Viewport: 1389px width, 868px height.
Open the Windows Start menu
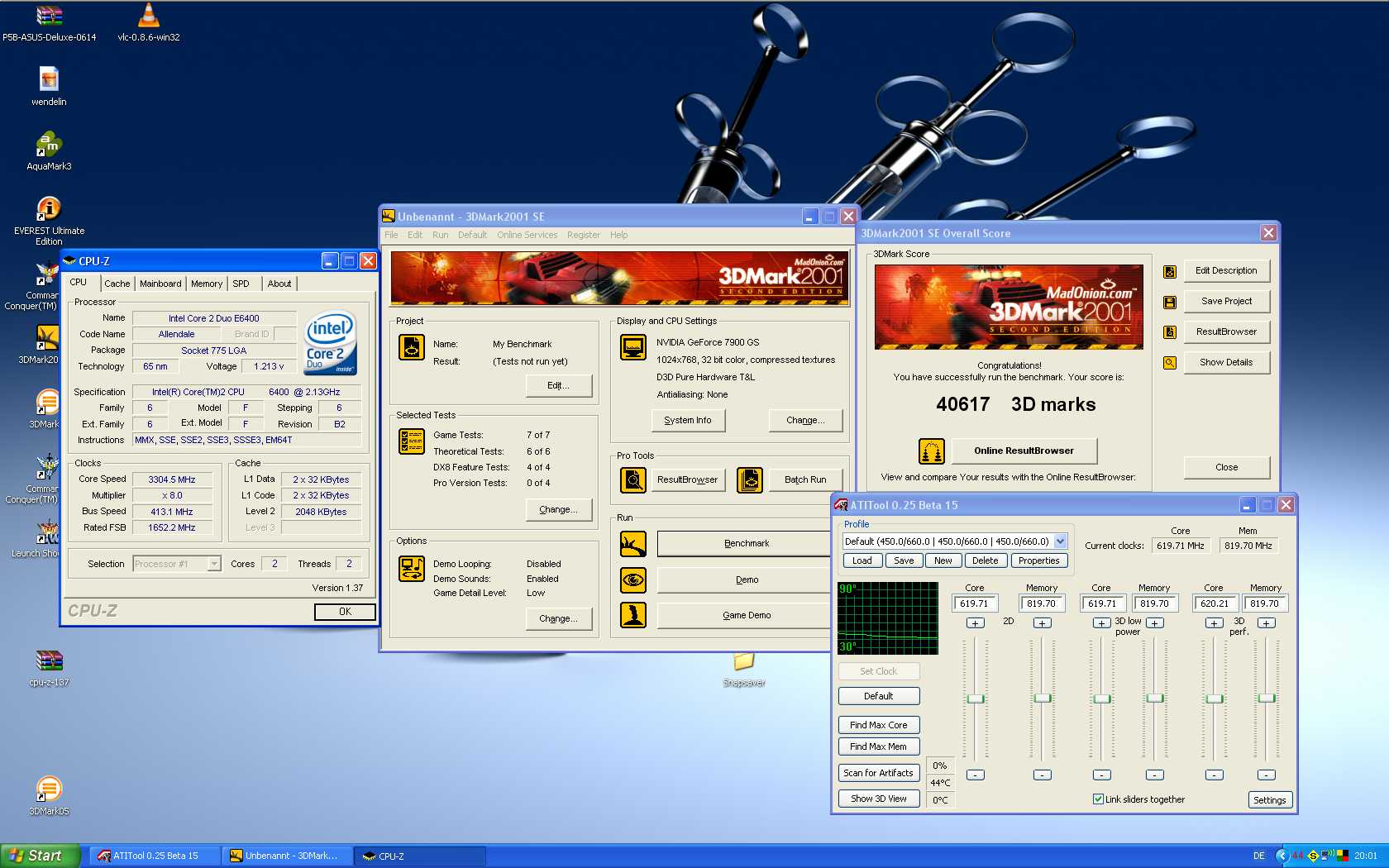pos(40,856)
